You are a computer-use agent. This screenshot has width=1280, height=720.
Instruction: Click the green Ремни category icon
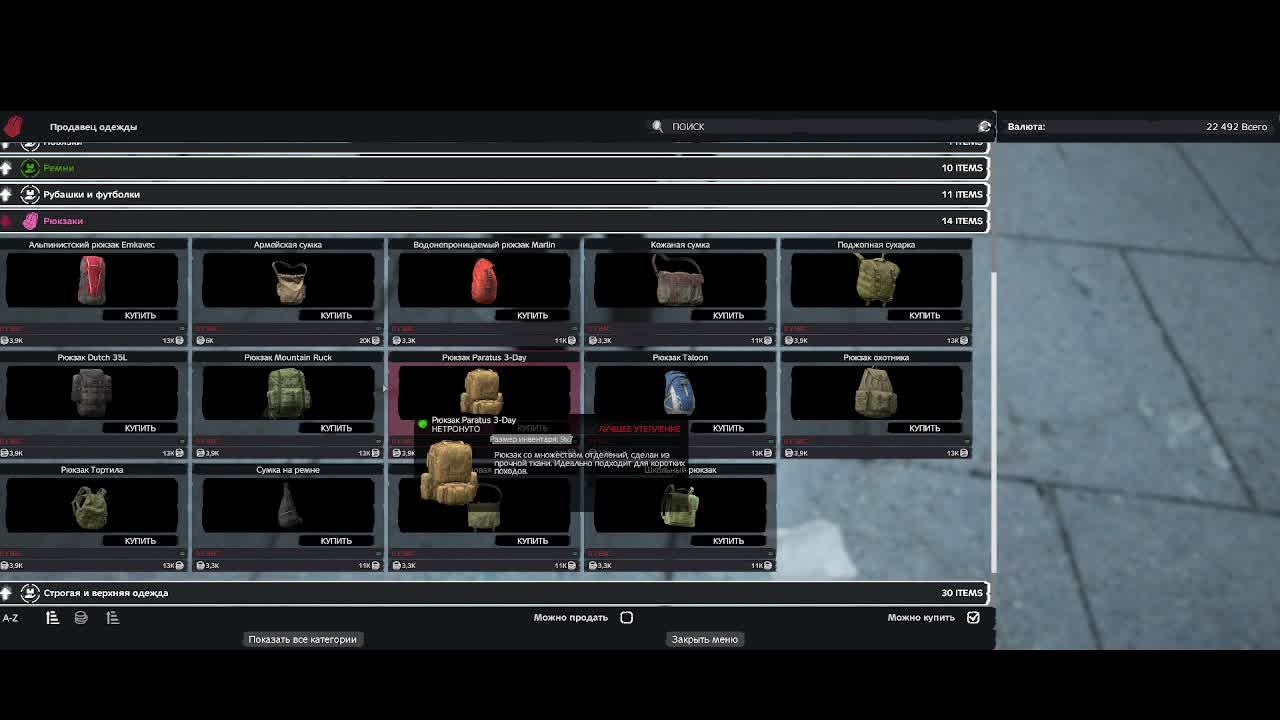[x=30, y=168]
